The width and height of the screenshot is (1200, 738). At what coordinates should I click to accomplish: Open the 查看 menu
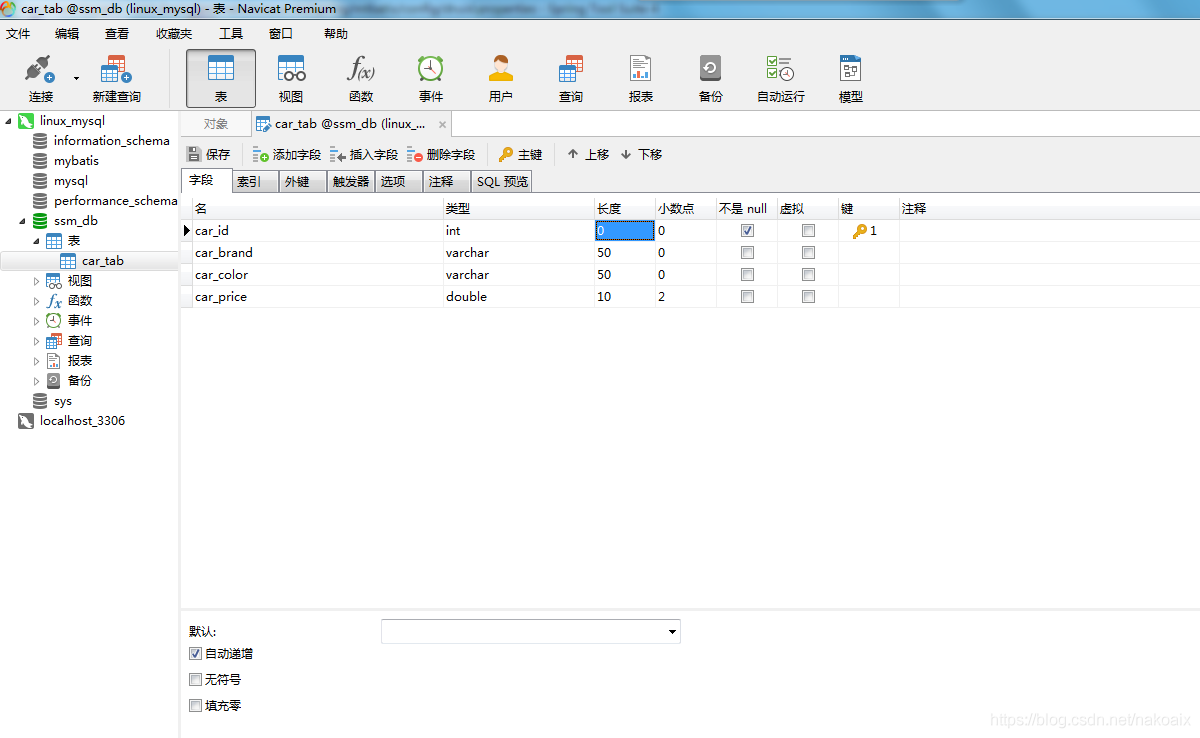[x=117, y=34]
